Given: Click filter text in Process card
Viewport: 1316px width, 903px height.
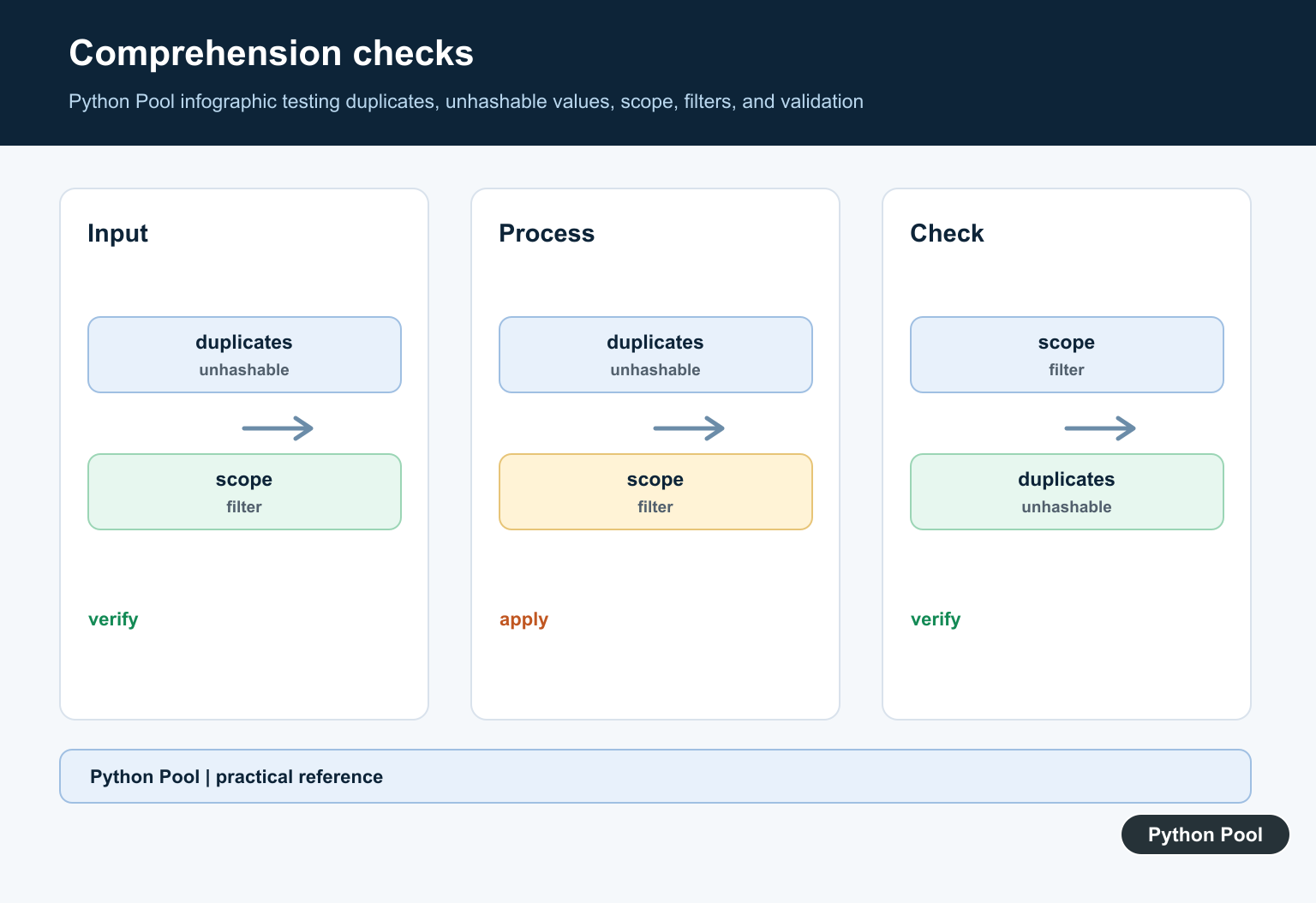Looking at the screenshot, I should pyautogui.click(x=655, y=507).
